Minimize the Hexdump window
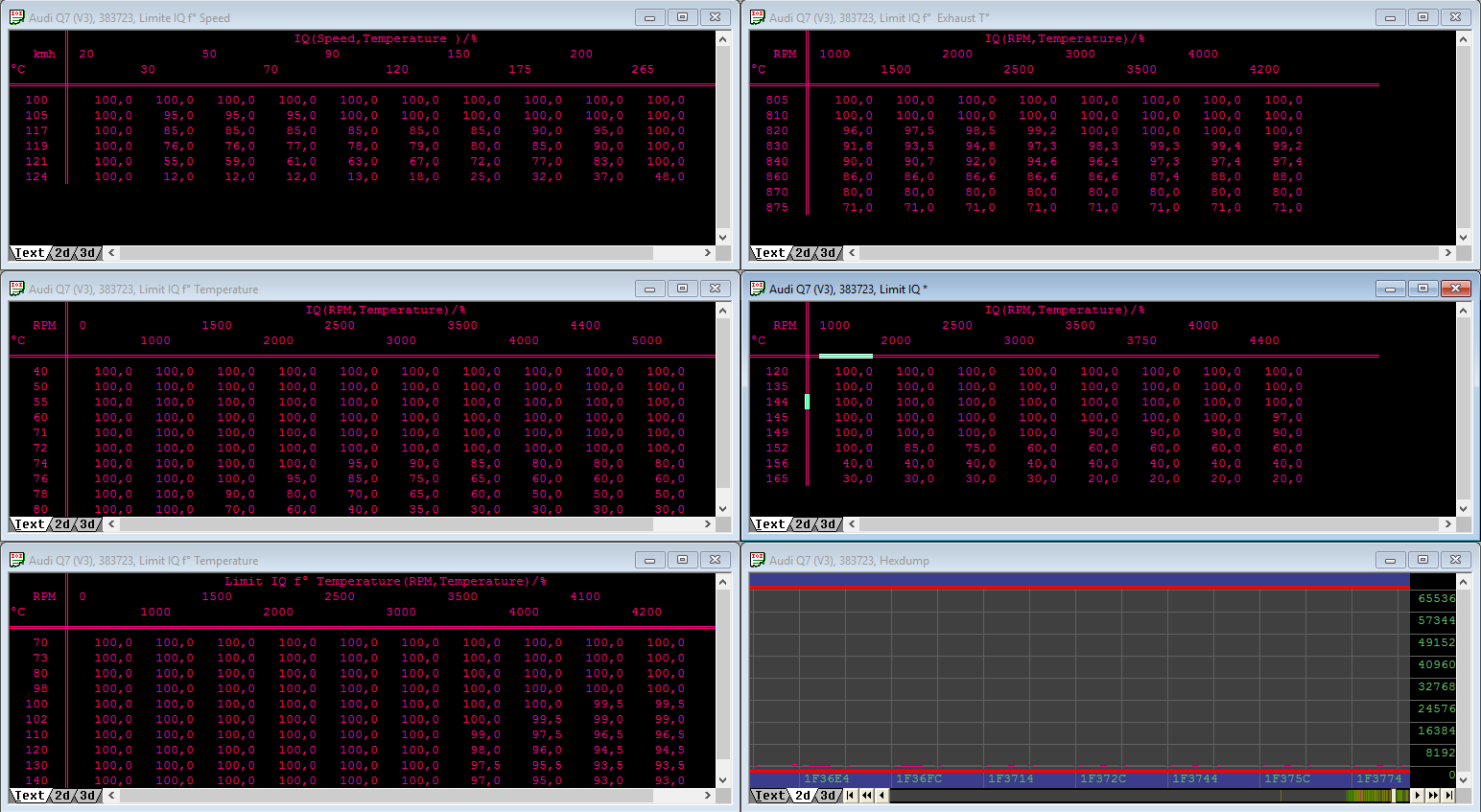Viewport: 1481px width, 812px height. [1390, 560]
